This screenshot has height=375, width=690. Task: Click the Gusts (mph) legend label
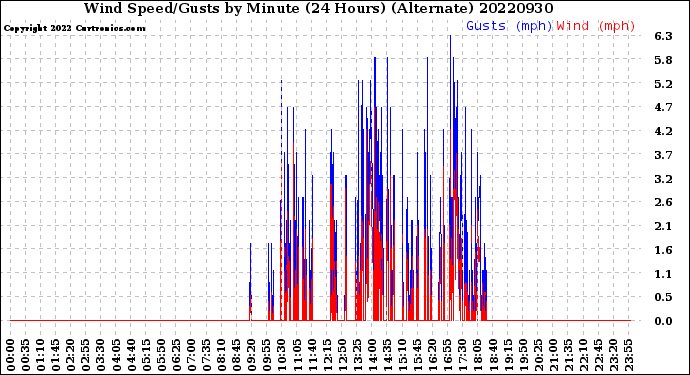[509, 26]
